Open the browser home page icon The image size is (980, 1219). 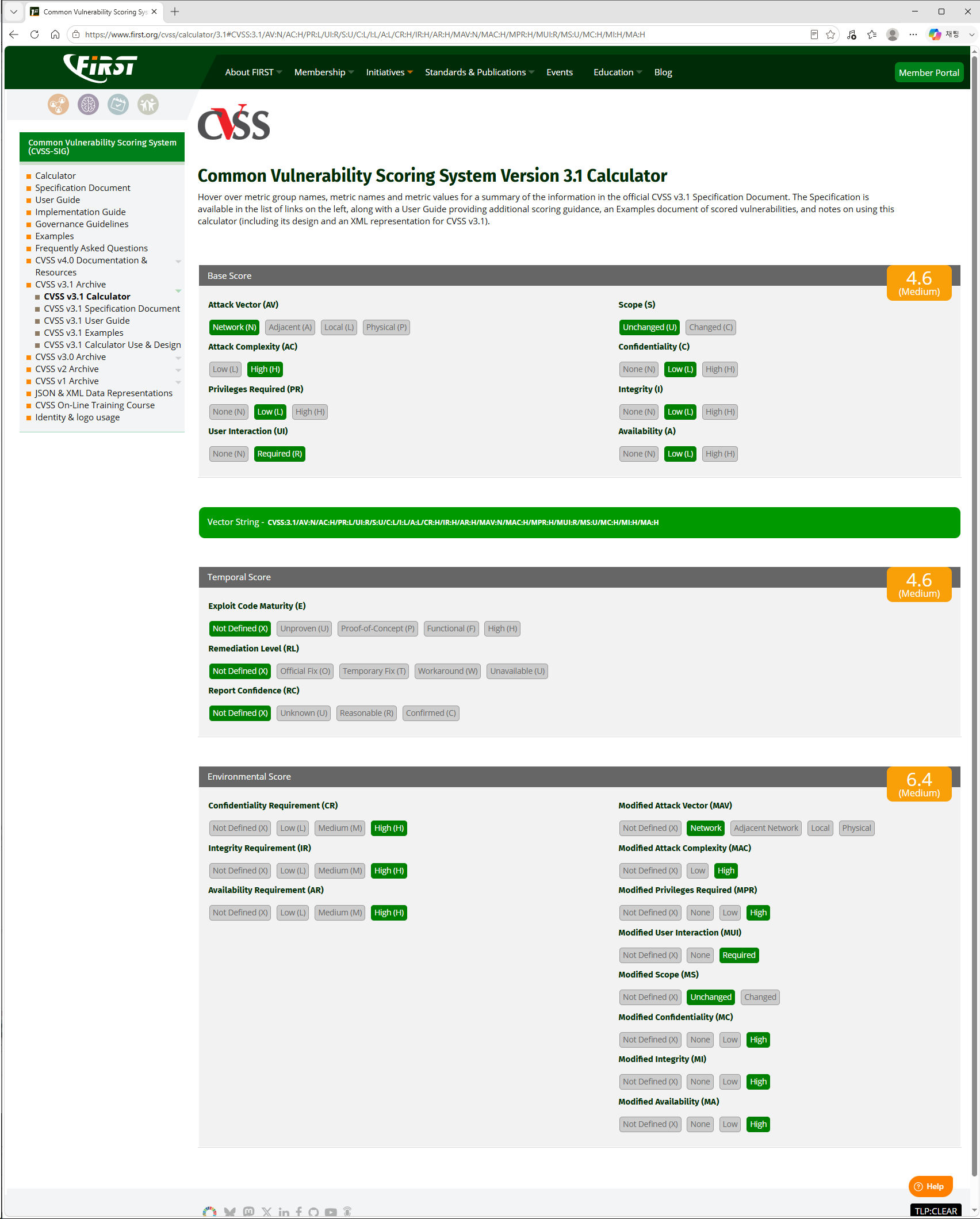[x=55, y=34]
